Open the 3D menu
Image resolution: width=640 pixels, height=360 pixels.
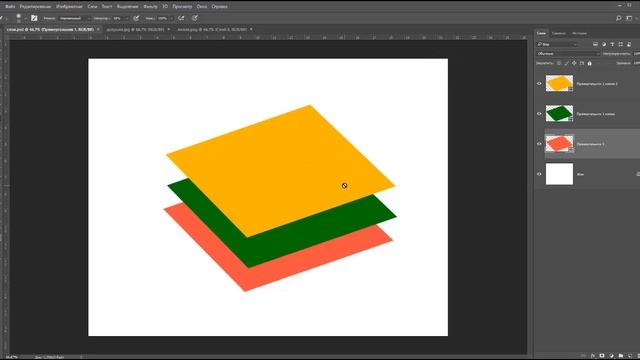click(165, 7)
